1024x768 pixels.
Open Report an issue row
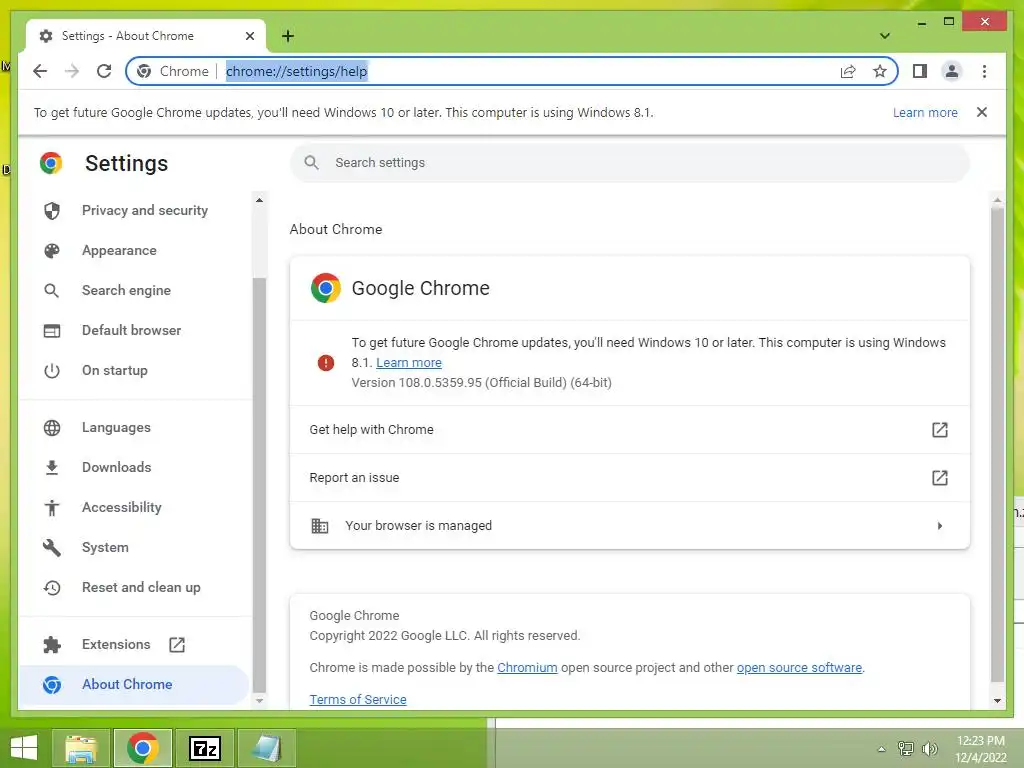pyautogui.click(x=630, y=477)
